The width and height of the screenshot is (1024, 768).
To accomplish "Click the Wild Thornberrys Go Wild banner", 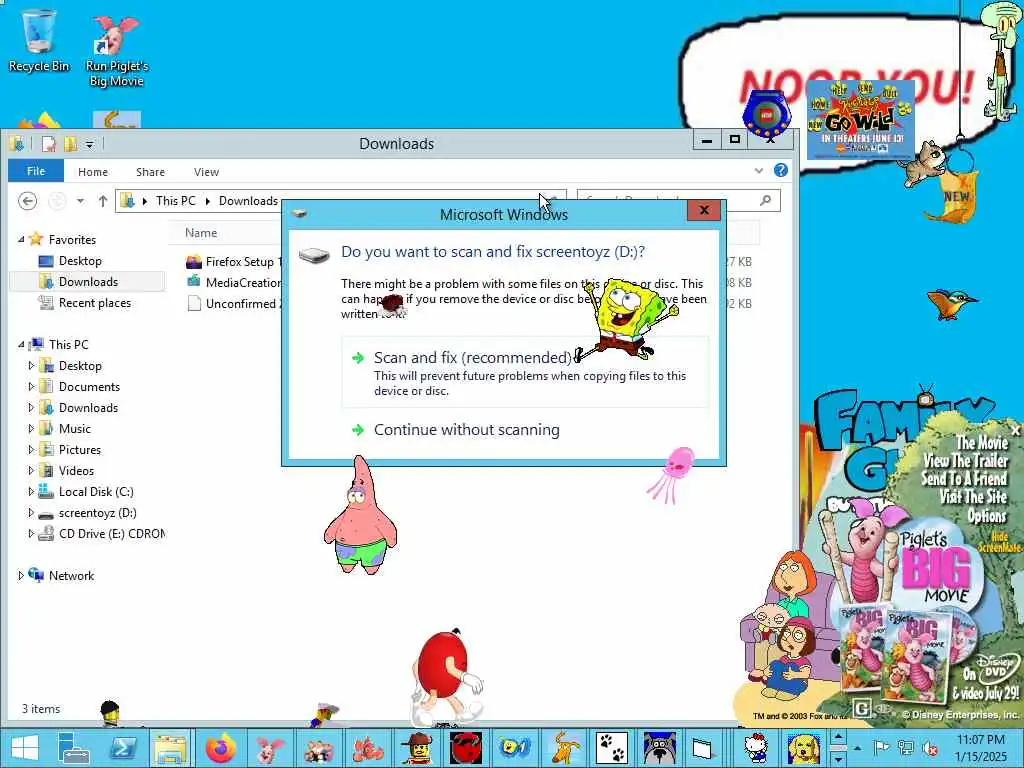I will tap(861, 121).
